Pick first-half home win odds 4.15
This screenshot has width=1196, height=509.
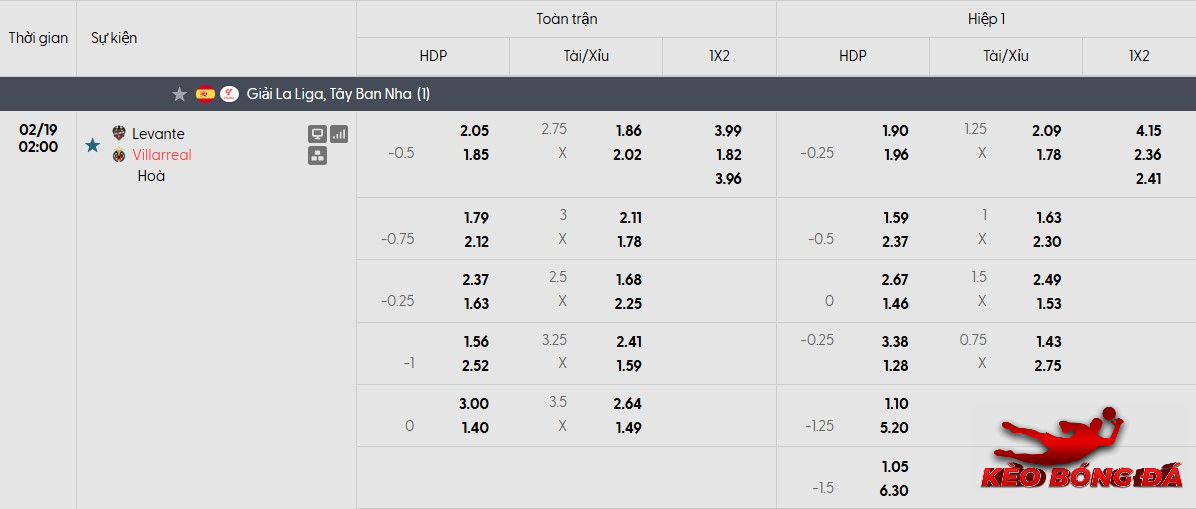(x=1148, y=131)
